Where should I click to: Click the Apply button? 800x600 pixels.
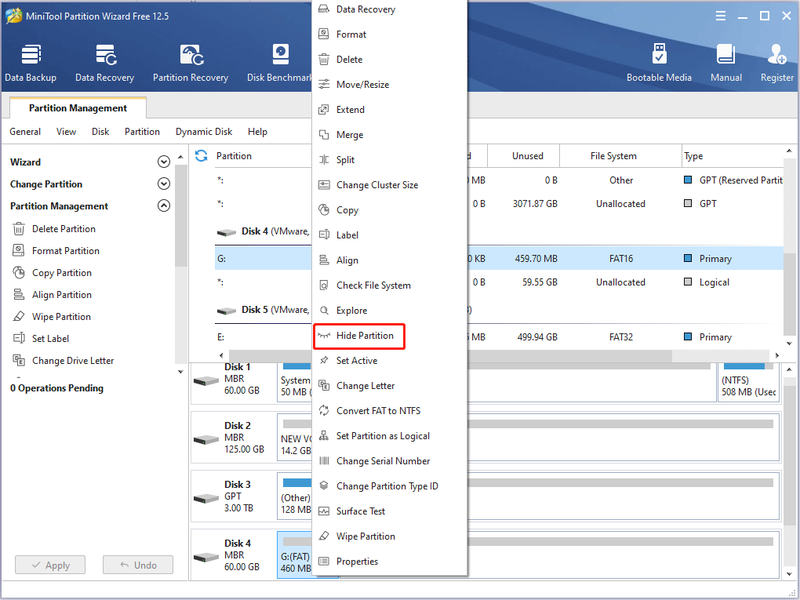click(x=50, y=565)
